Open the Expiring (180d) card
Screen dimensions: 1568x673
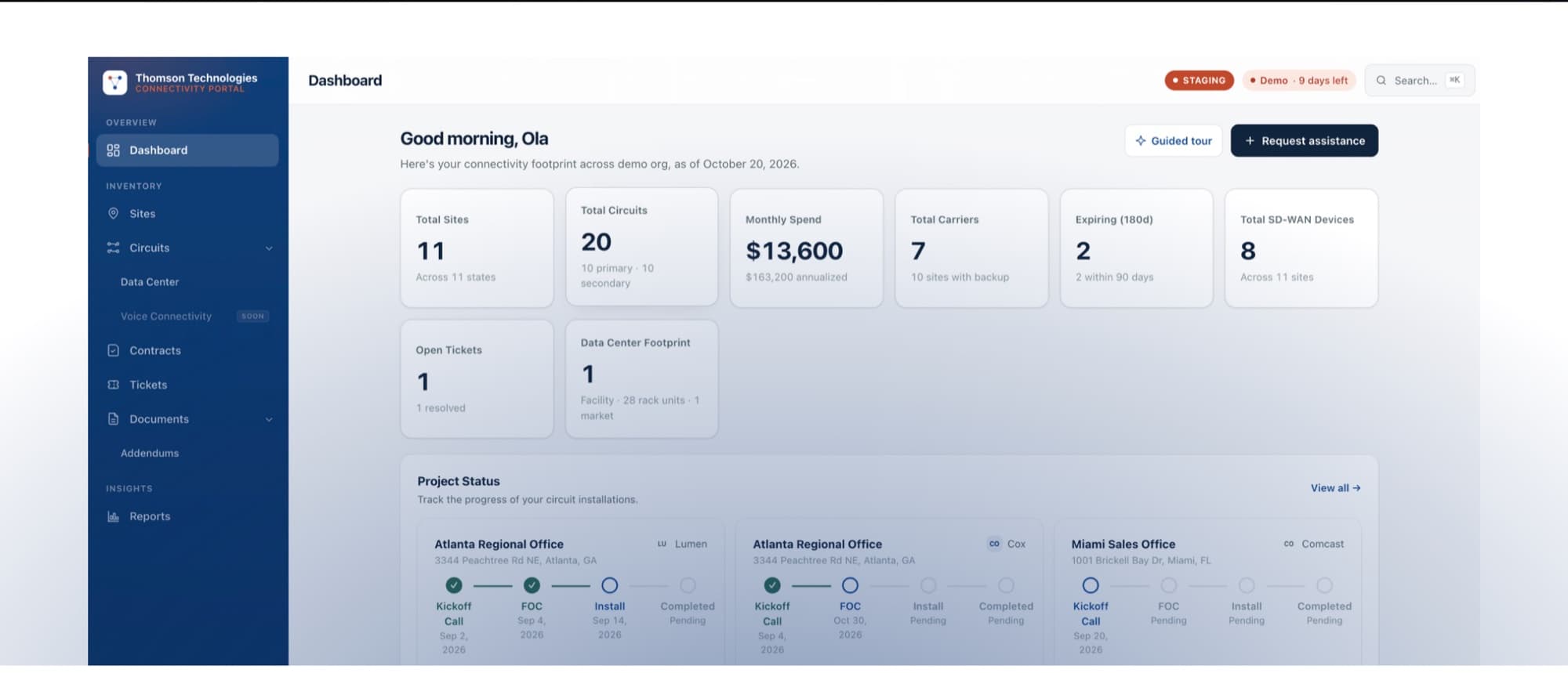pyautogui.click(x=1137, y=248)
